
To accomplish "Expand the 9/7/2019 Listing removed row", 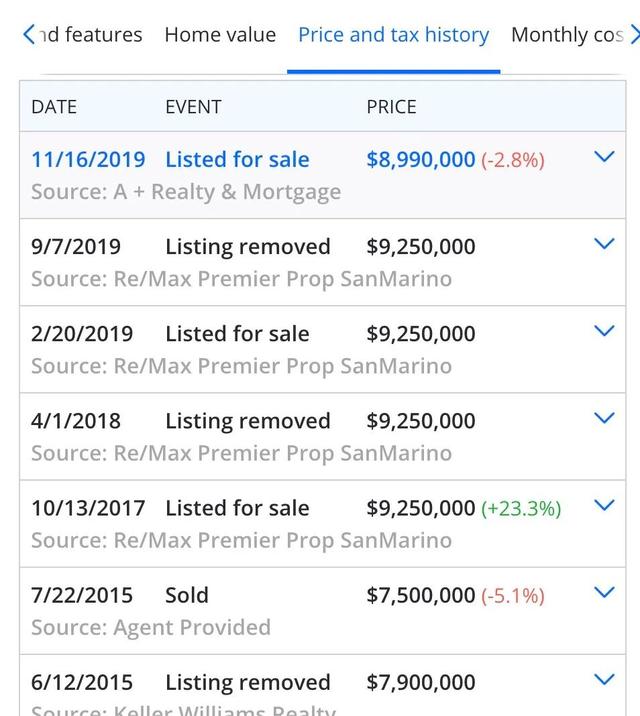I will click(604, 244).
